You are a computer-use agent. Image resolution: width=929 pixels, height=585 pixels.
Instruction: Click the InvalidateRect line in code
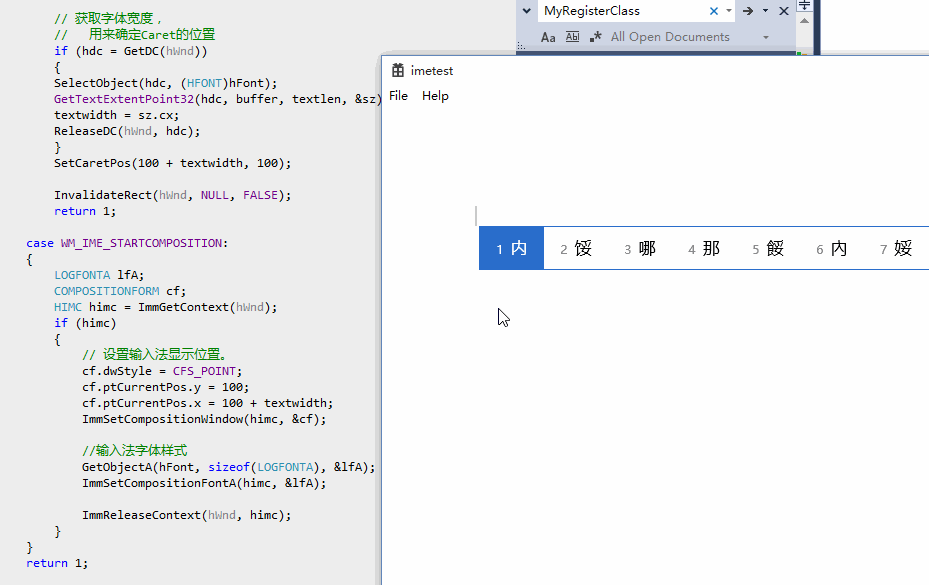(172, 195)
